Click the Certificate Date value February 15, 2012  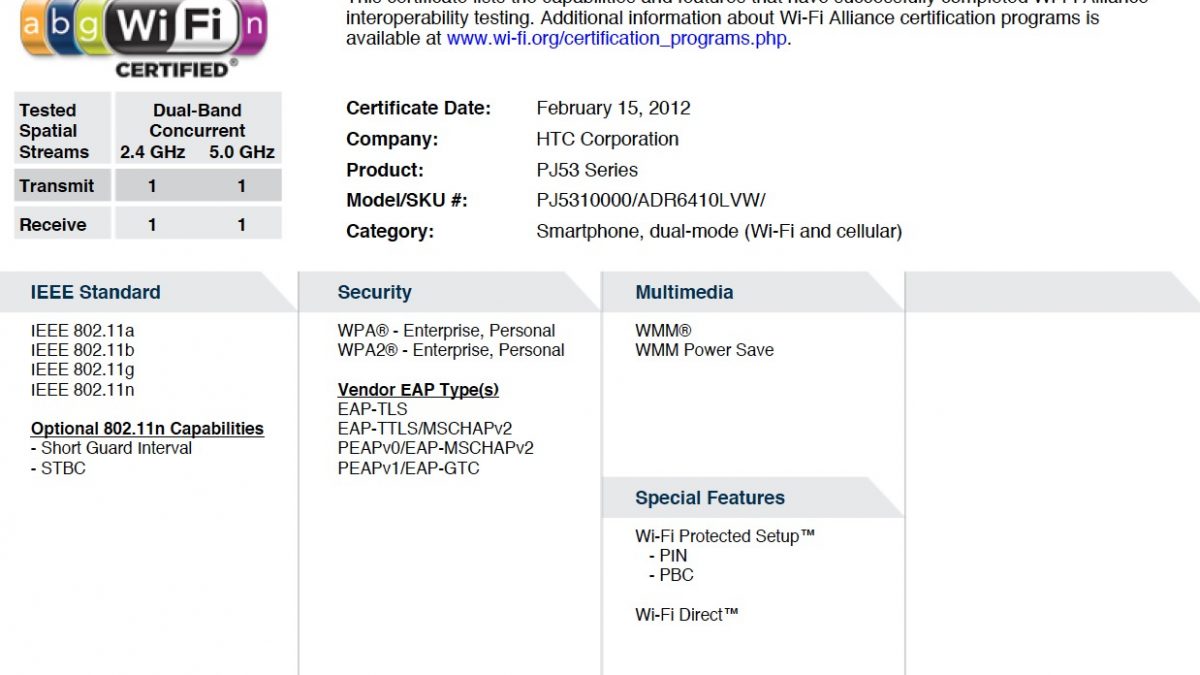613,108
